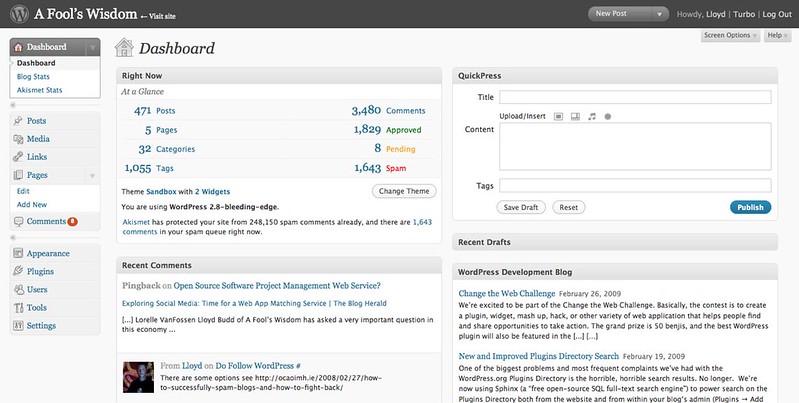This screenshot has width=799, height=403.
Task: Click the Add Video icon in QuickPress
Action: point(575,117)
